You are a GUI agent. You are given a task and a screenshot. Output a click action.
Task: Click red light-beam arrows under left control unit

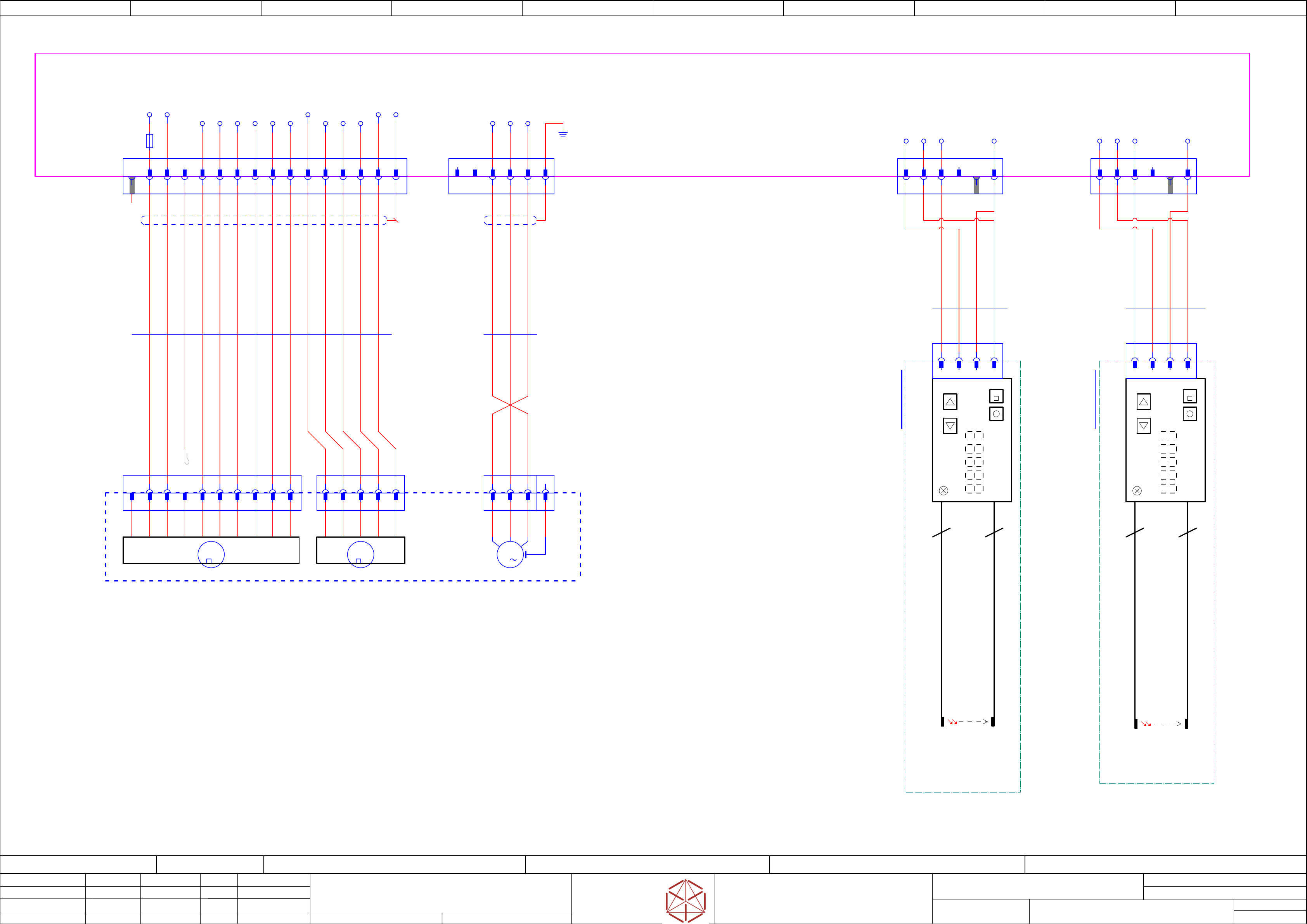pyautogui.click(x=952, y=722)
